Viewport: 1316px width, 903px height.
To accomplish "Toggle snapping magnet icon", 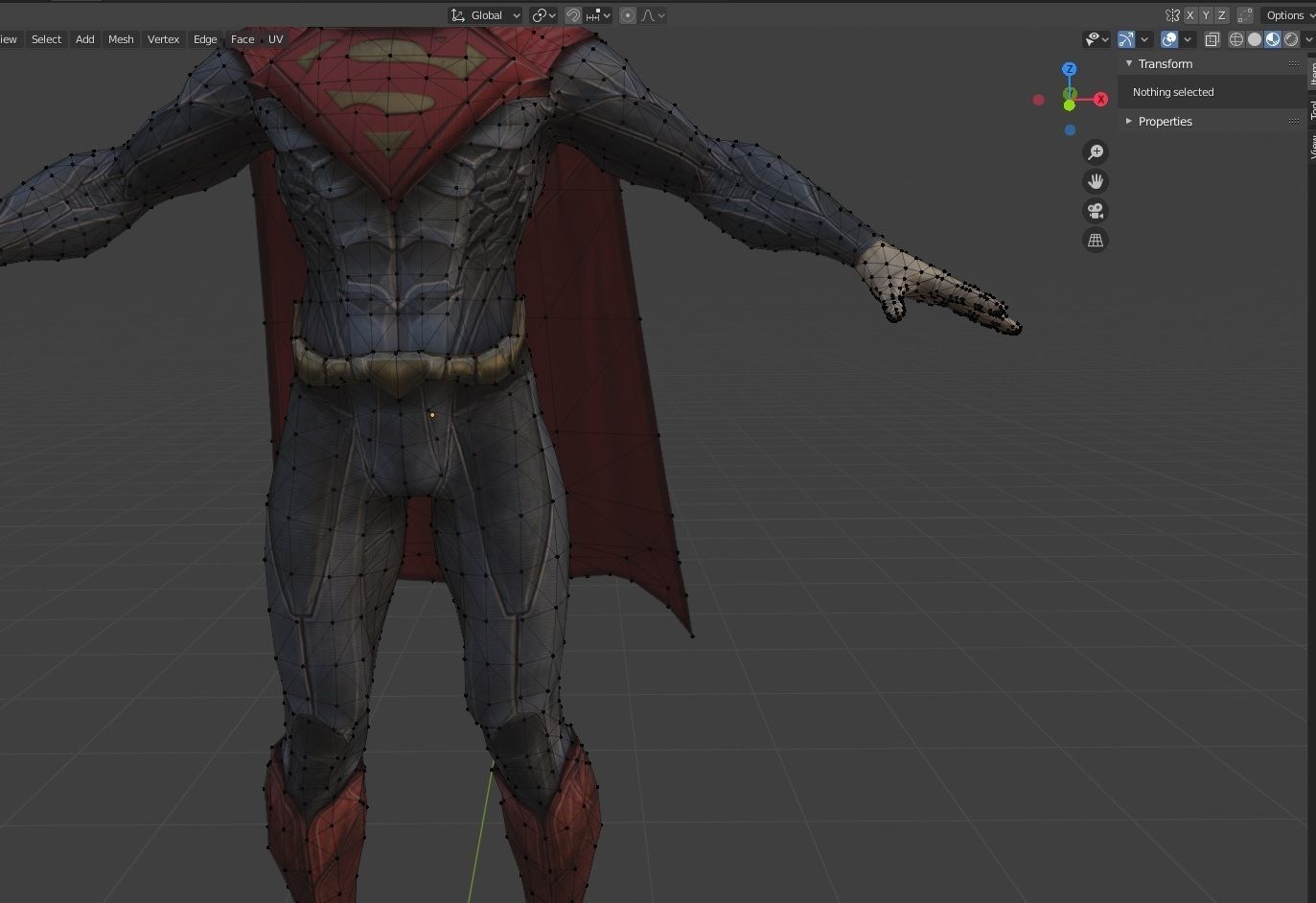I will coord(572,15).
